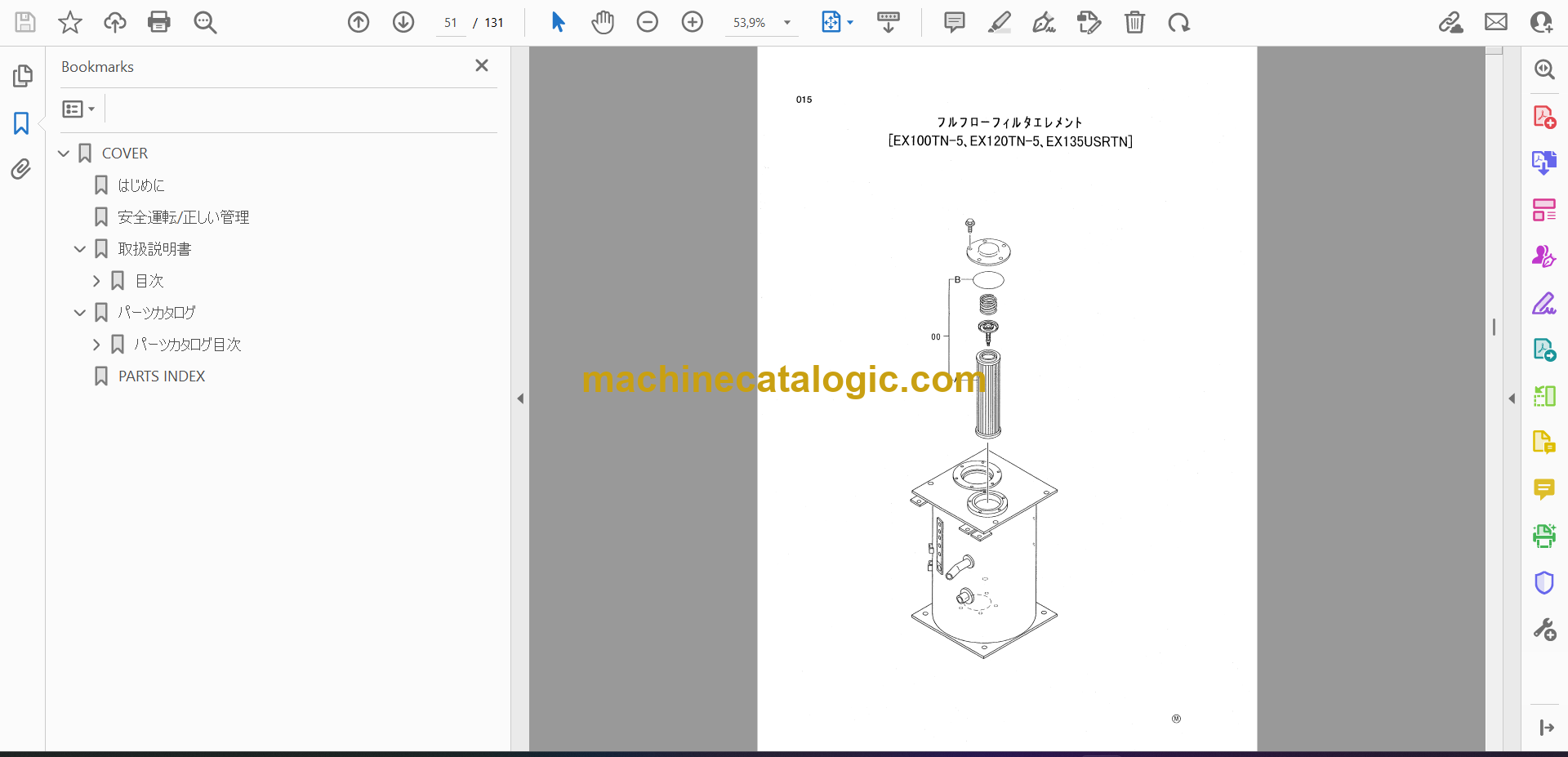The height and width of the screenshot is (757, 1568).
Task: Send file by email envelope icon
Action: [x=1496, y=22]
